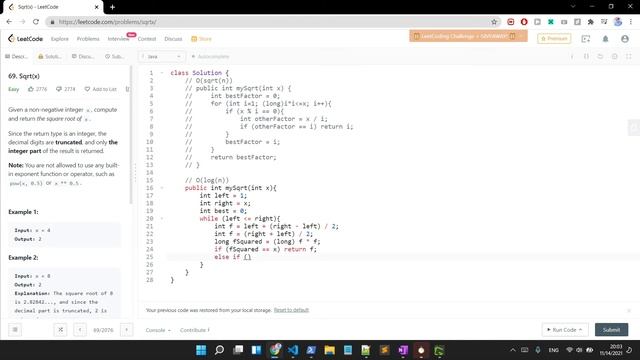Image resolution: width=640 pixels, height=360 pixels.
Task: Enter fullscreen editor mode
Action: point(629,56)
